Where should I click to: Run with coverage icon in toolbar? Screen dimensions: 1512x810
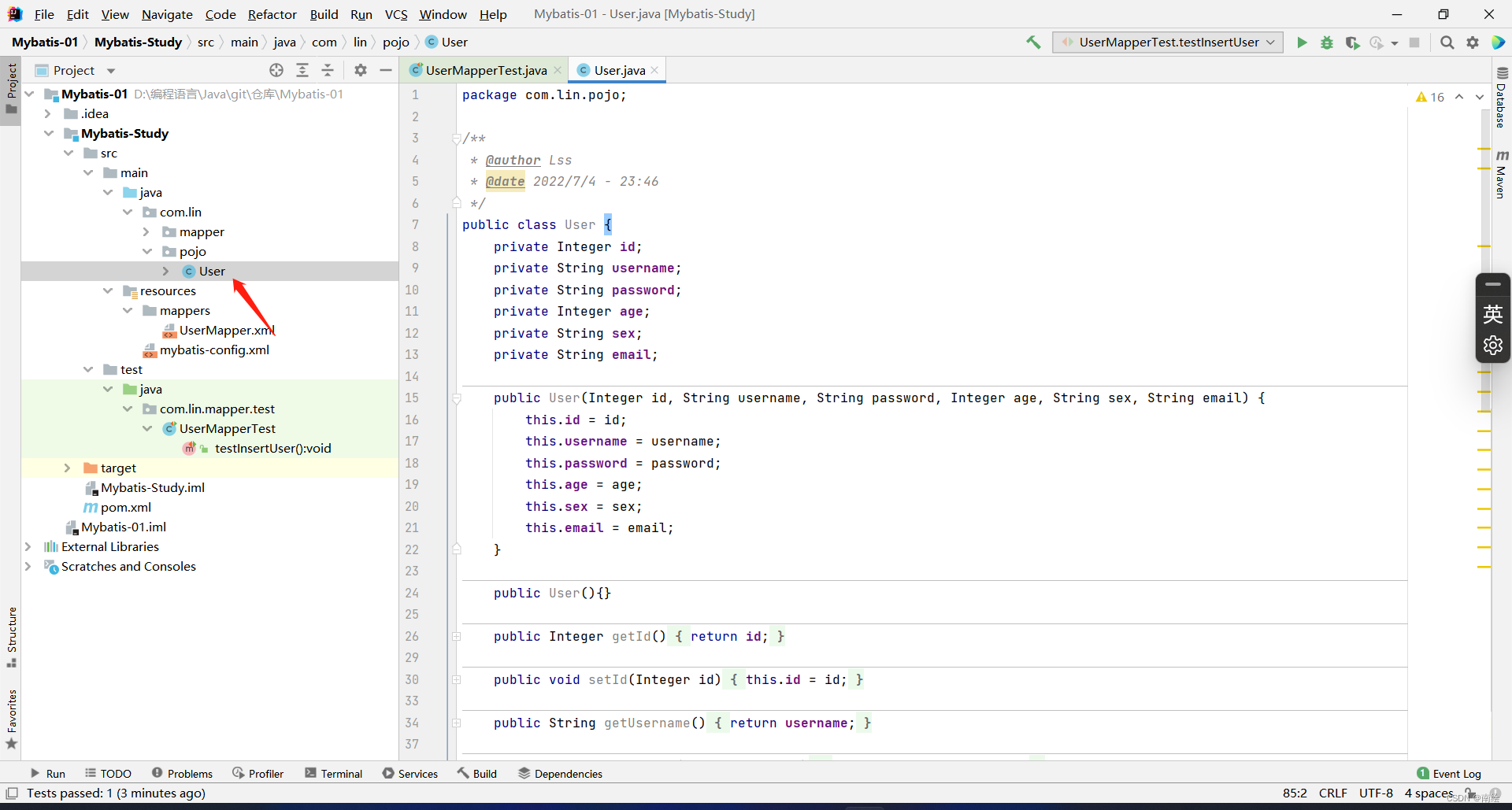point(1352,43)
